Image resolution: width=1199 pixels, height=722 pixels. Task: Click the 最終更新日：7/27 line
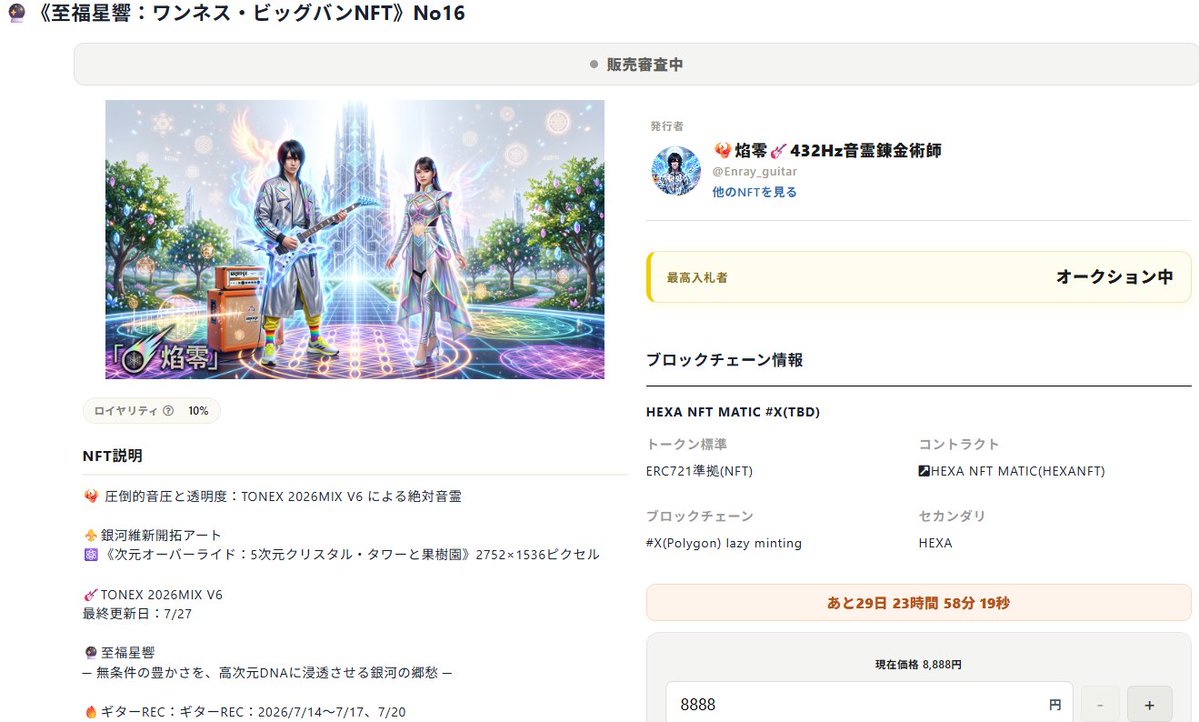click(x=137, y=613)
